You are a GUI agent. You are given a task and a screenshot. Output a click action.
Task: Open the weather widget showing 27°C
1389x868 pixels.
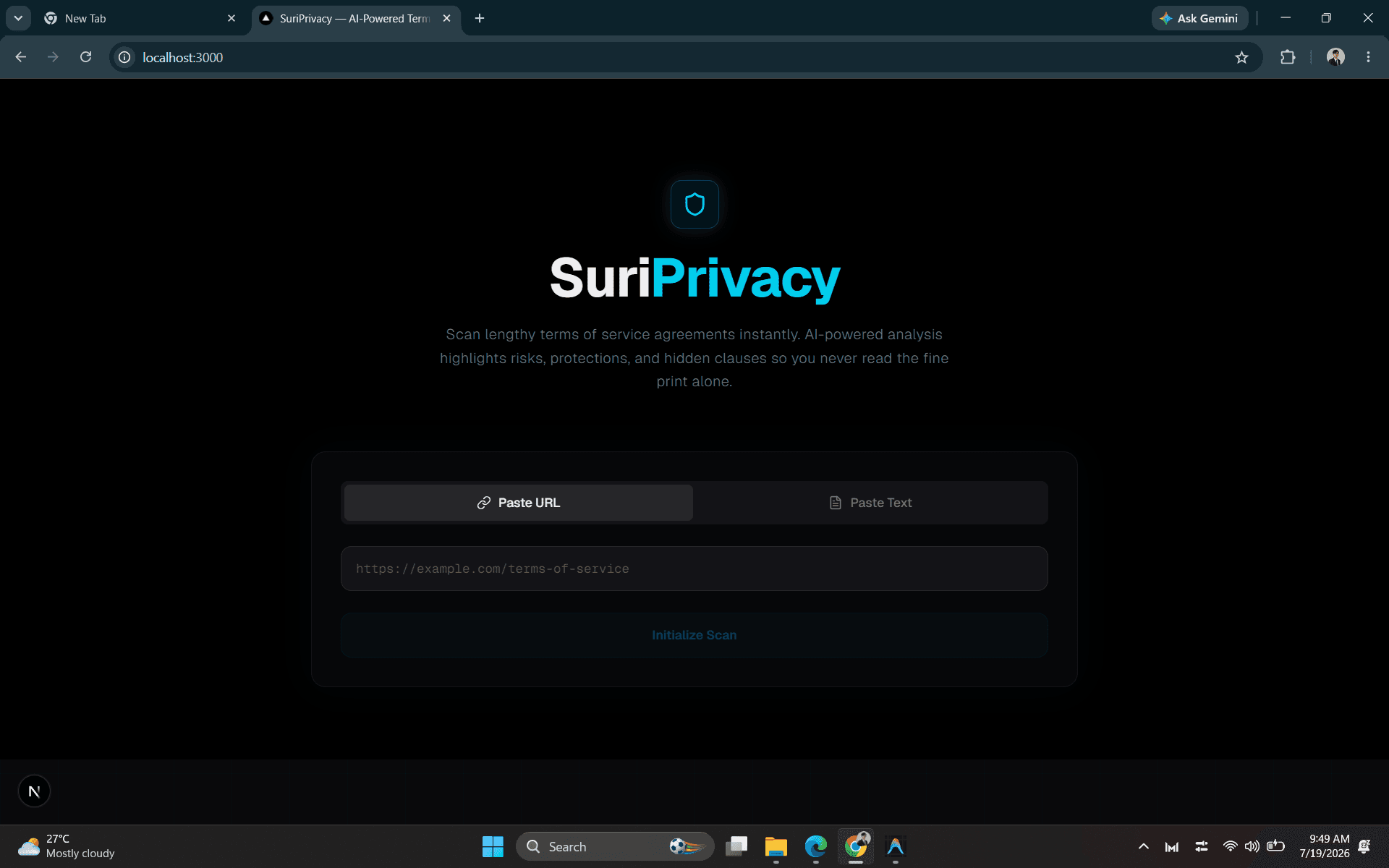[x=67, y=846]
